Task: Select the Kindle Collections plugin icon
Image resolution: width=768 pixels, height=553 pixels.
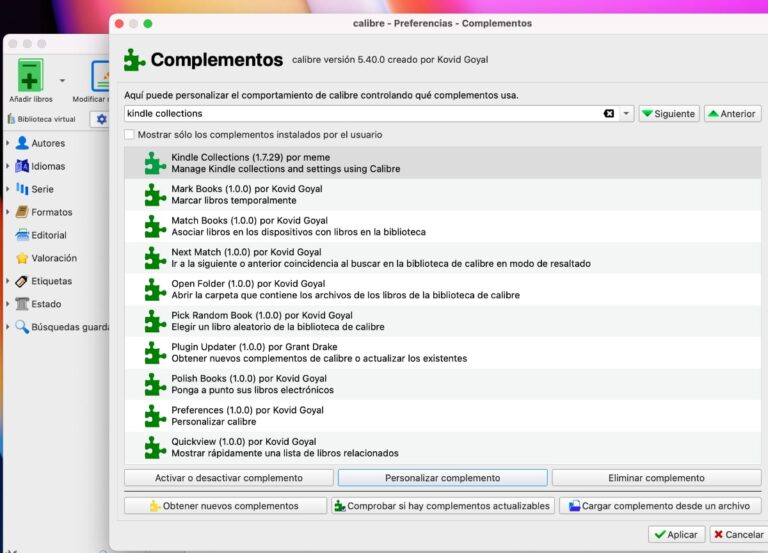Action: [155, 163]
